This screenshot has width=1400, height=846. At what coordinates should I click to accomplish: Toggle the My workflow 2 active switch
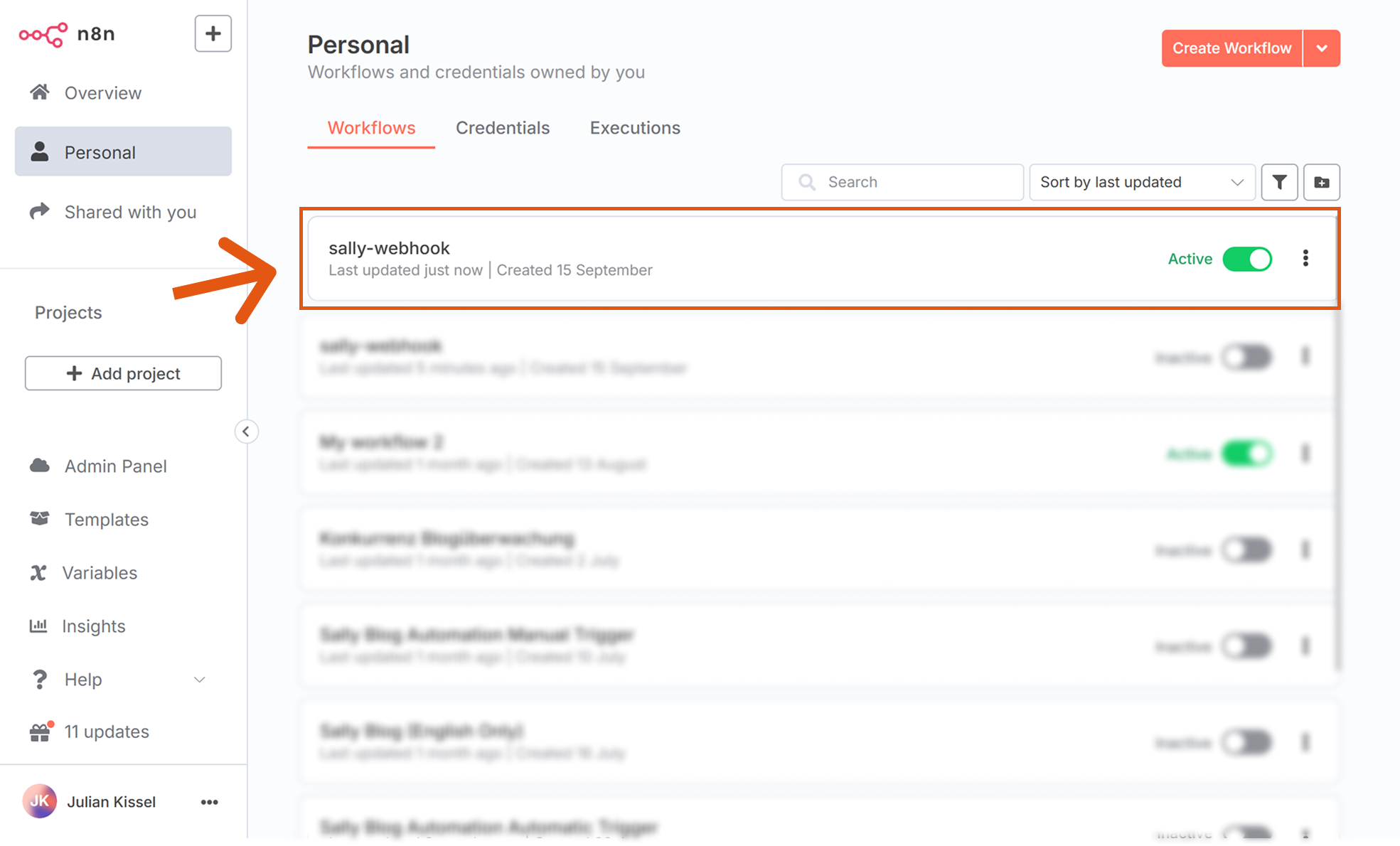(1247, 454)
